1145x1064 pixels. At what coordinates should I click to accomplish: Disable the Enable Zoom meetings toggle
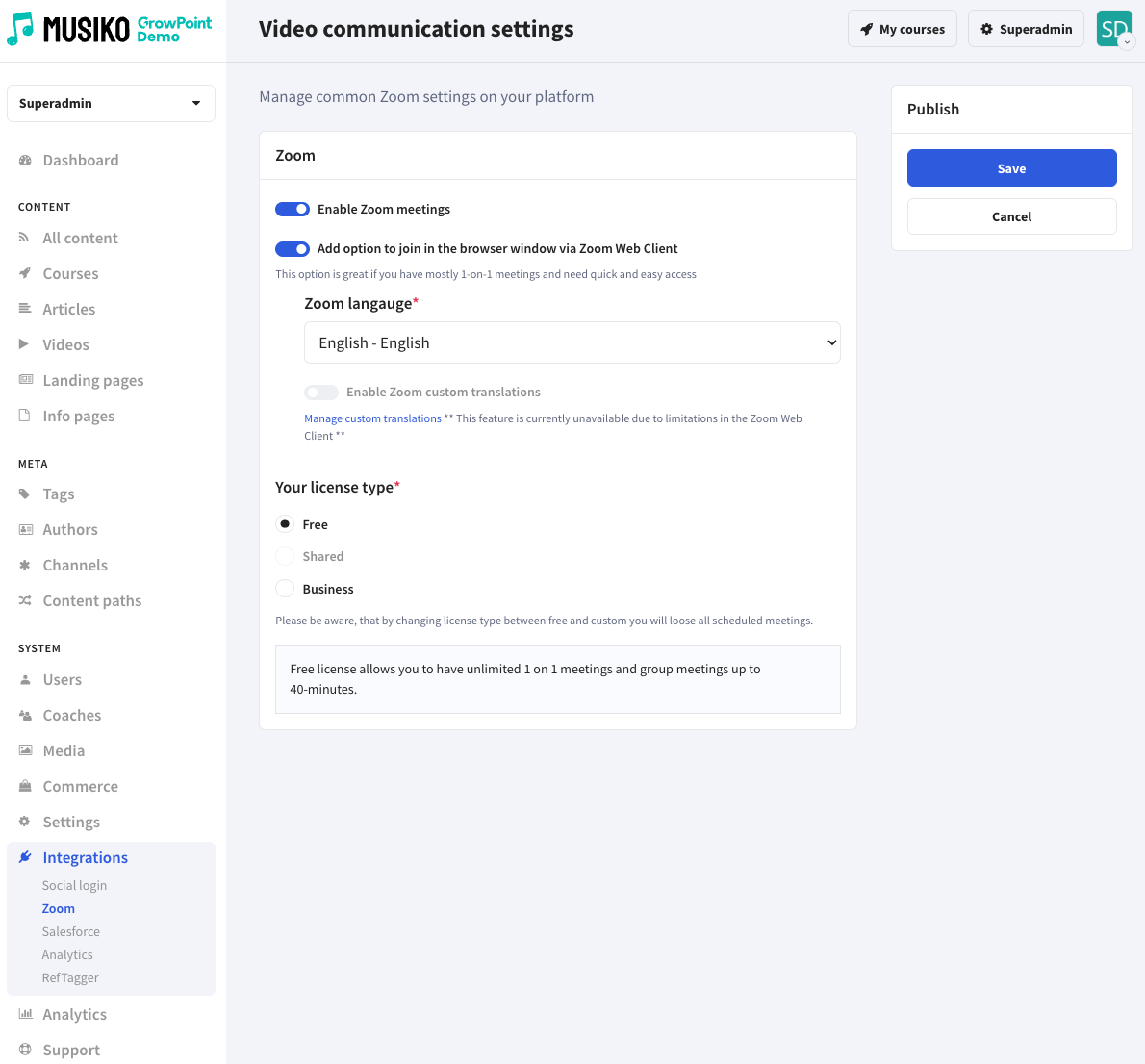pos(293,210)
